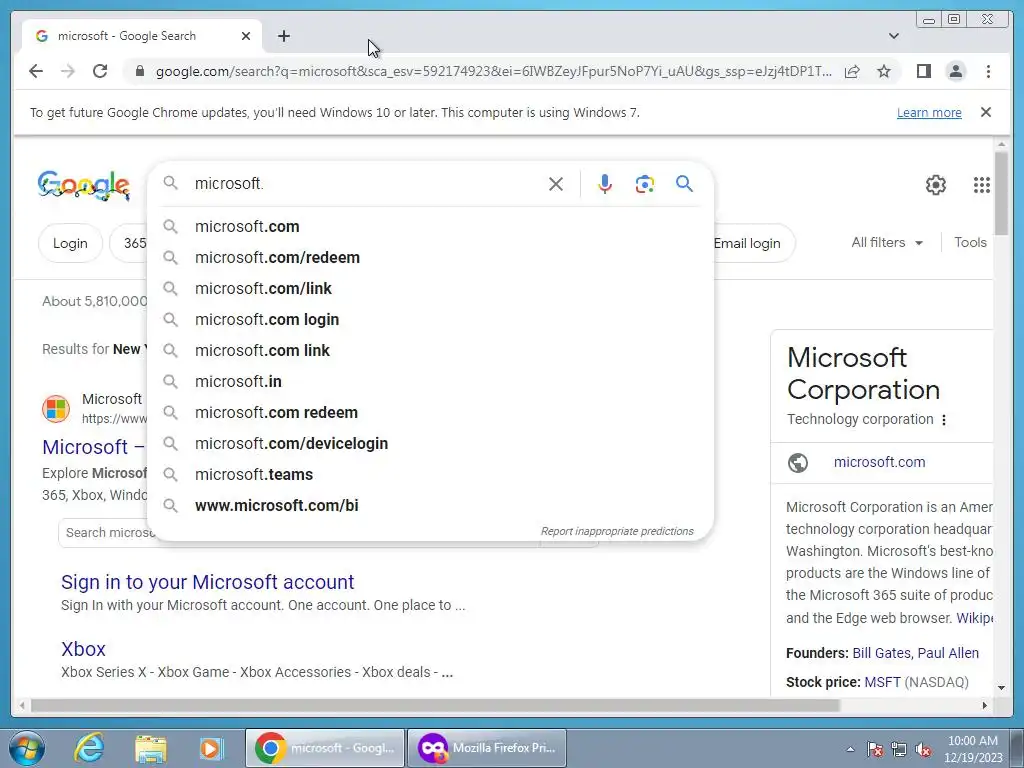Click Microsoft favicon in first result
1024x768 pixels.
tap(56, 409)
